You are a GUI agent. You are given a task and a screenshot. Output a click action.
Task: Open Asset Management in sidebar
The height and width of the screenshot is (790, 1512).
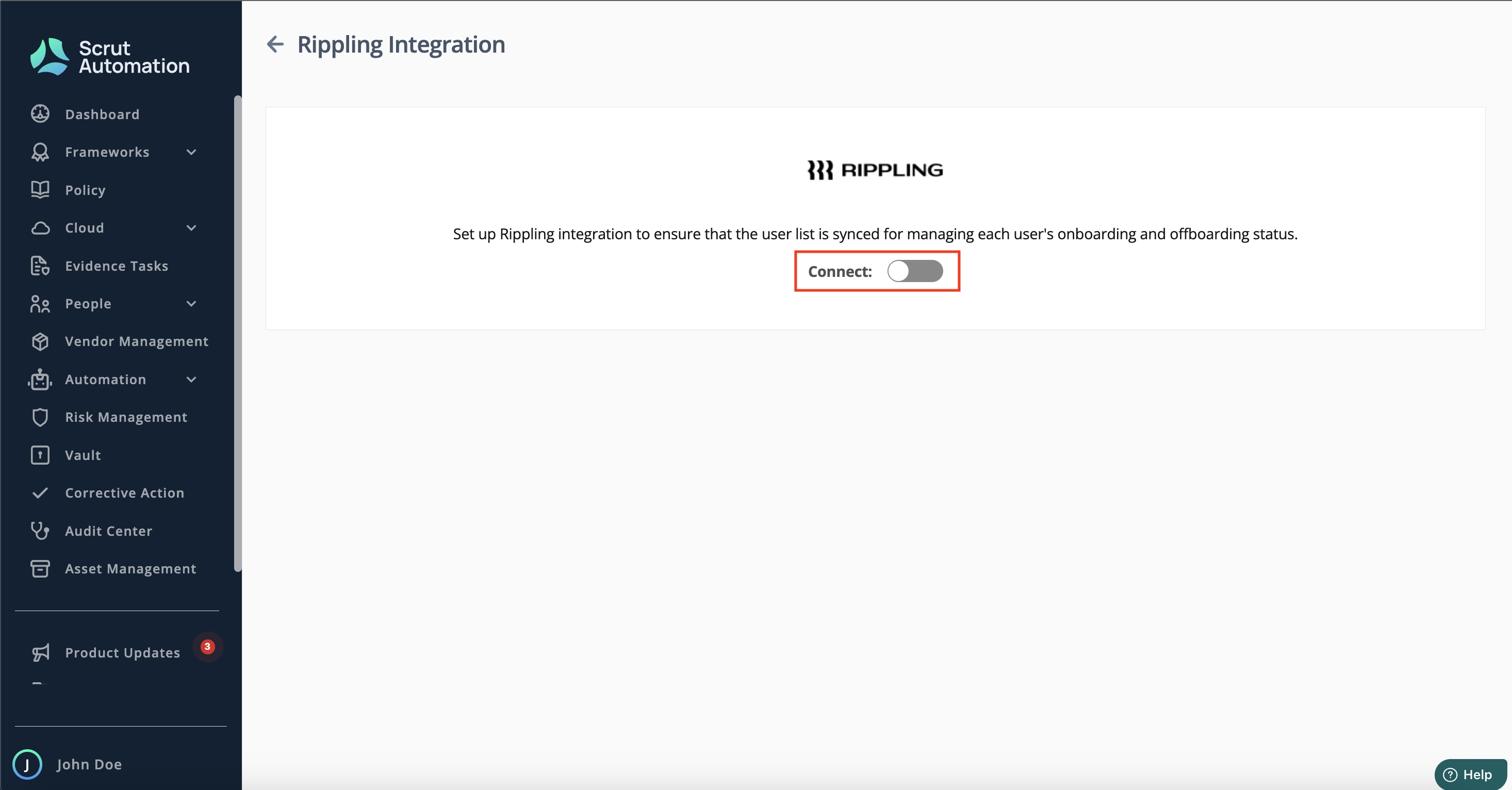(x=130, y=569)
